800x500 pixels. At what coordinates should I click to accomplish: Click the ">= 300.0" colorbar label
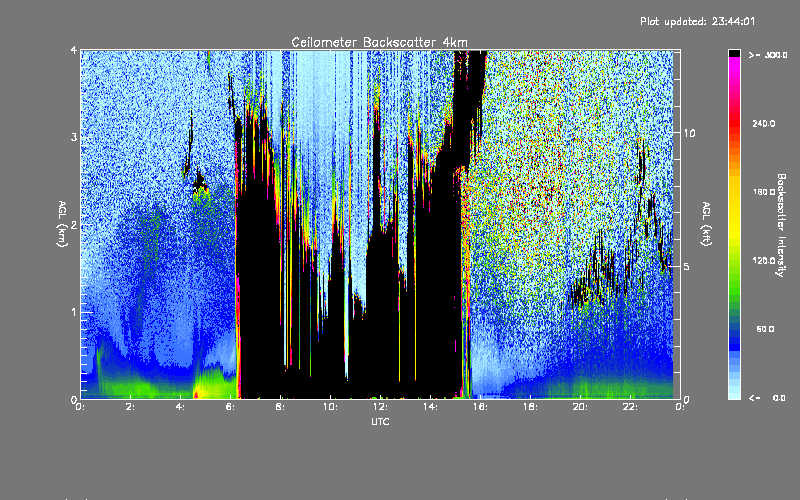coord(768,55)
